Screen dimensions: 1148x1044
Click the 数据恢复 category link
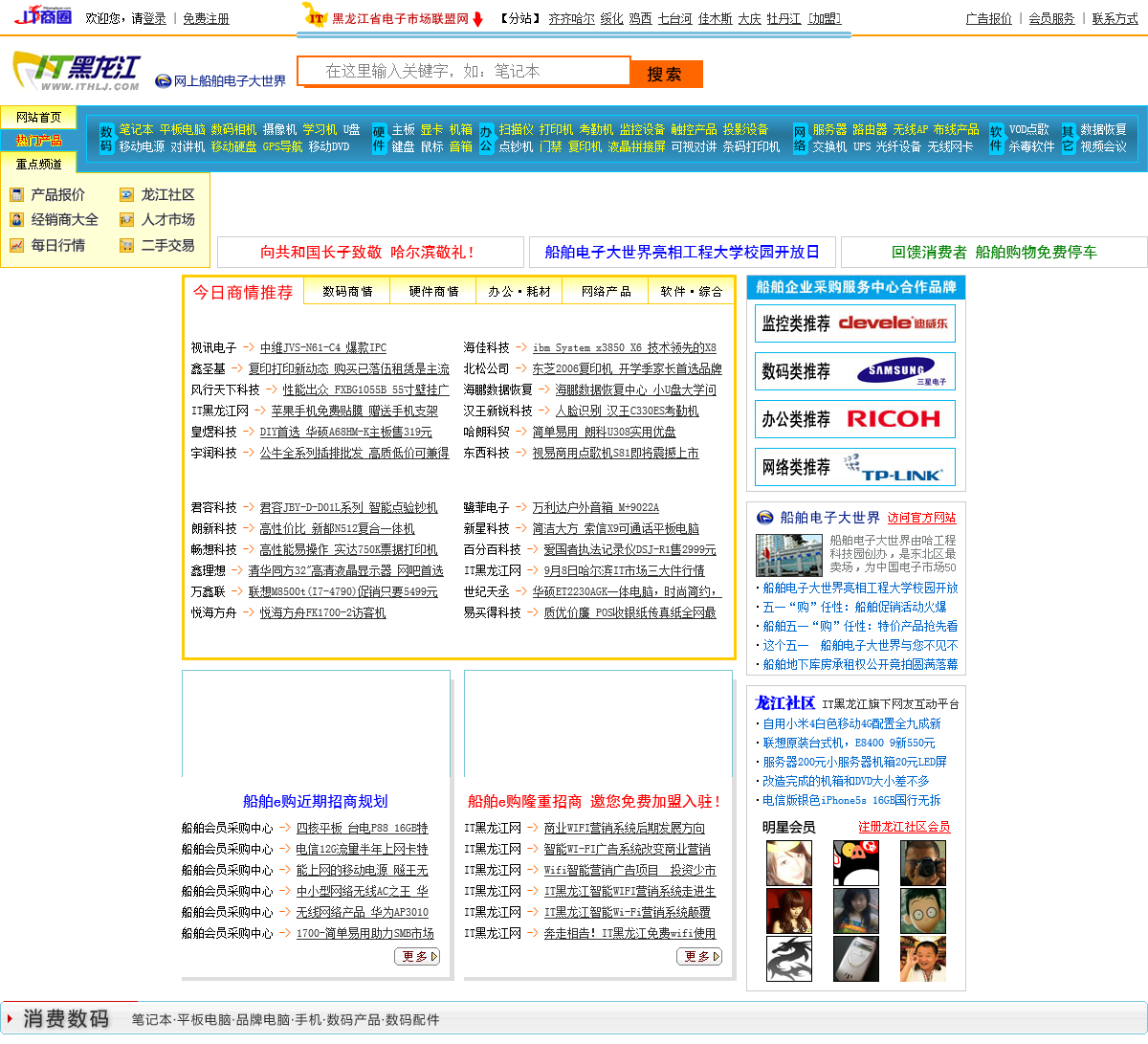[x=1103, y=129]
